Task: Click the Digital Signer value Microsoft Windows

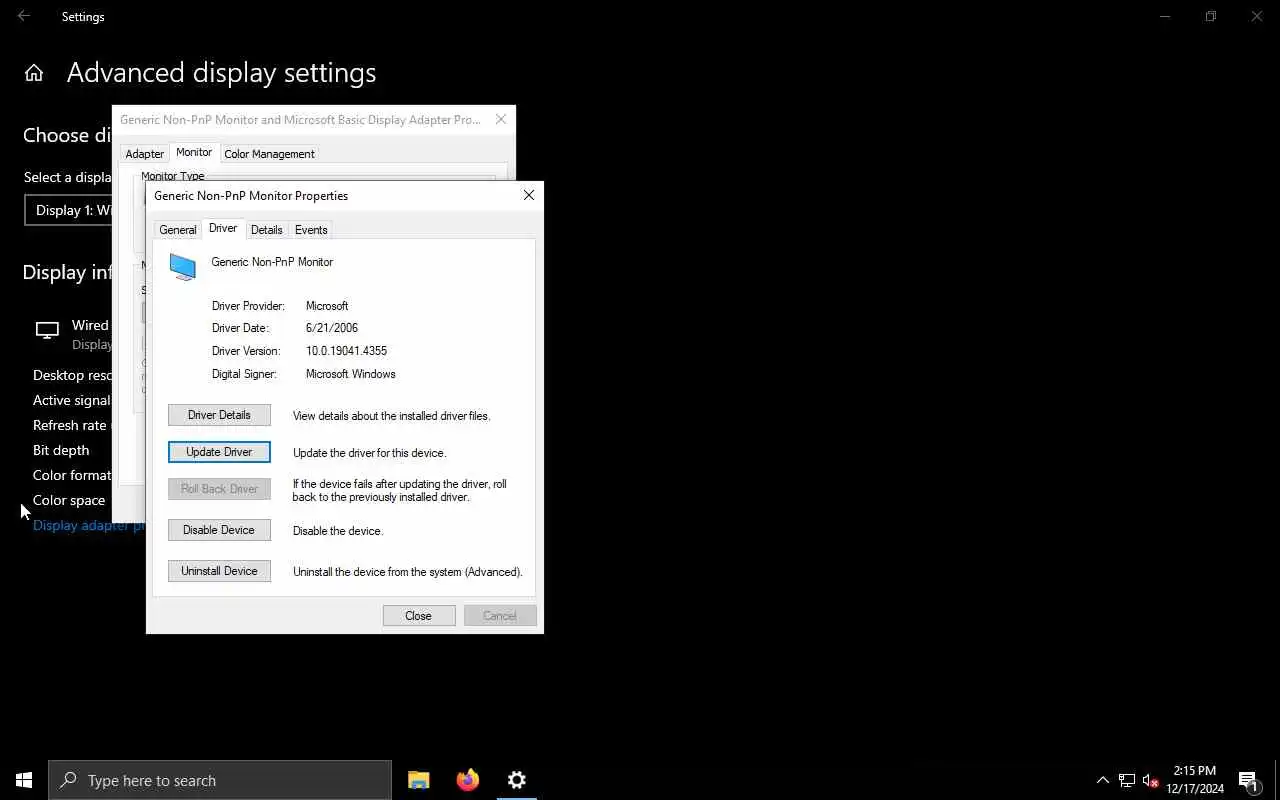Action: [x=351, y=374]
